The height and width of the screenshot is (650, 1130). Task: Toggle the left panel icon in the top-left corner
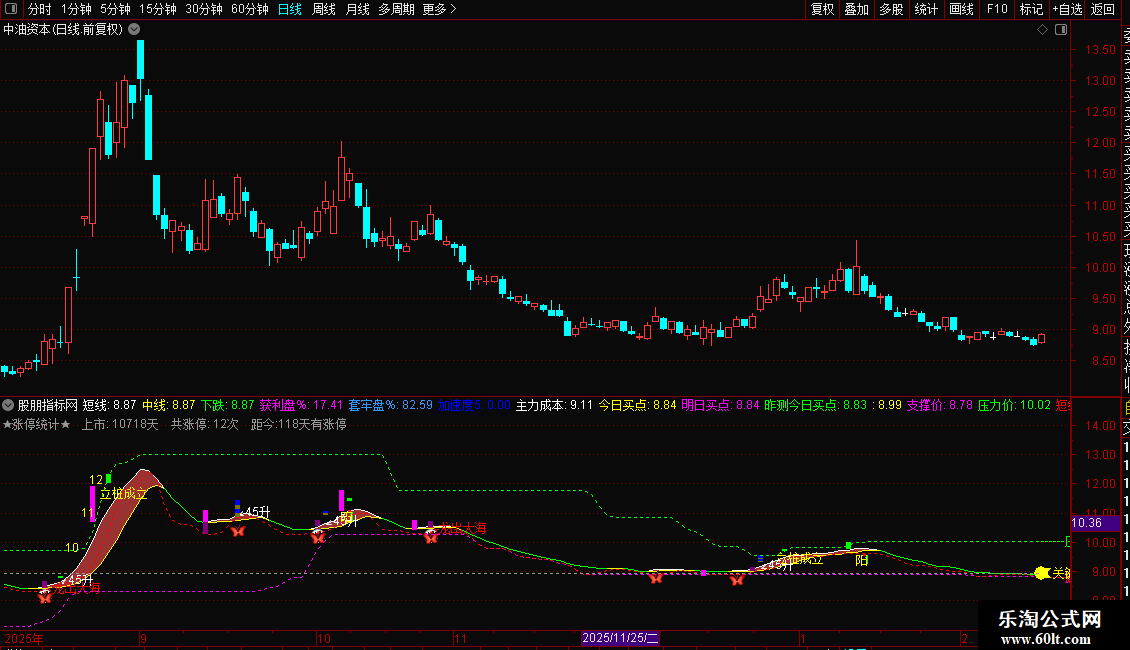coord(11,9)
